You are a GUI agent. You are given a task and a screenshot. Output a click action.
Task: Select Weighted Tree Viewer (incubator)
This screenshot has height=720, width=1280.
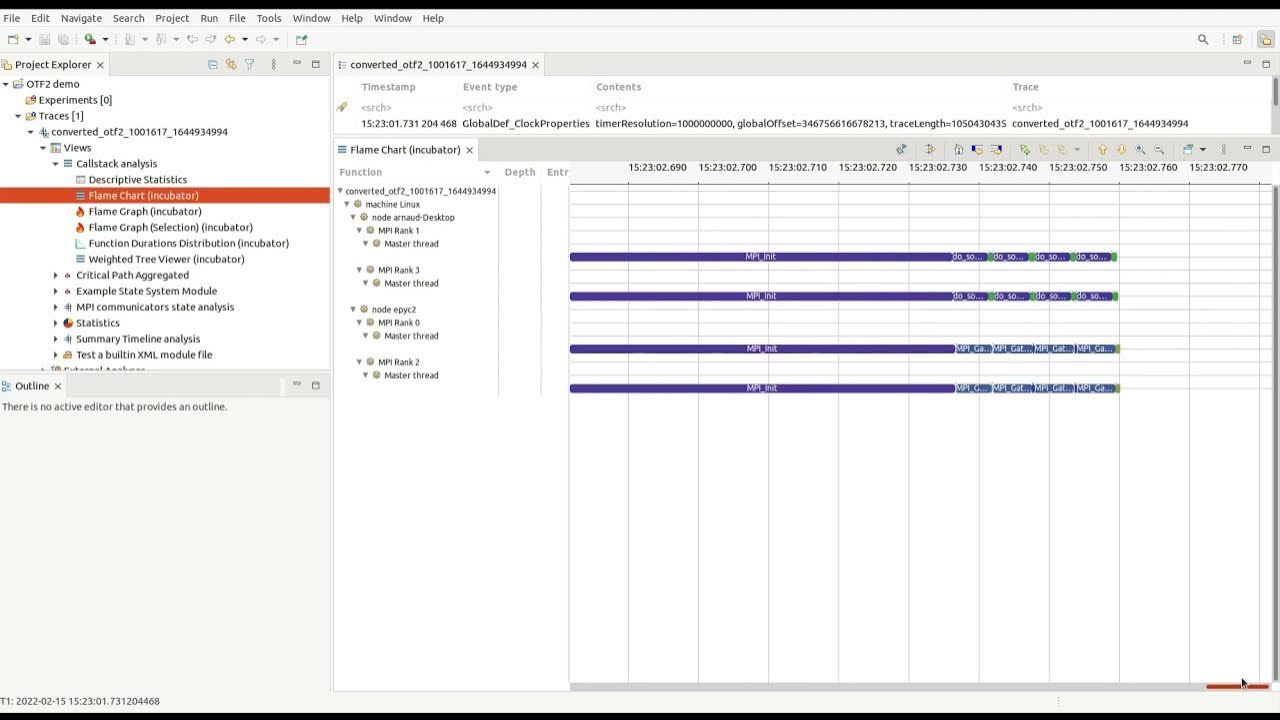[x=166, y=259]
